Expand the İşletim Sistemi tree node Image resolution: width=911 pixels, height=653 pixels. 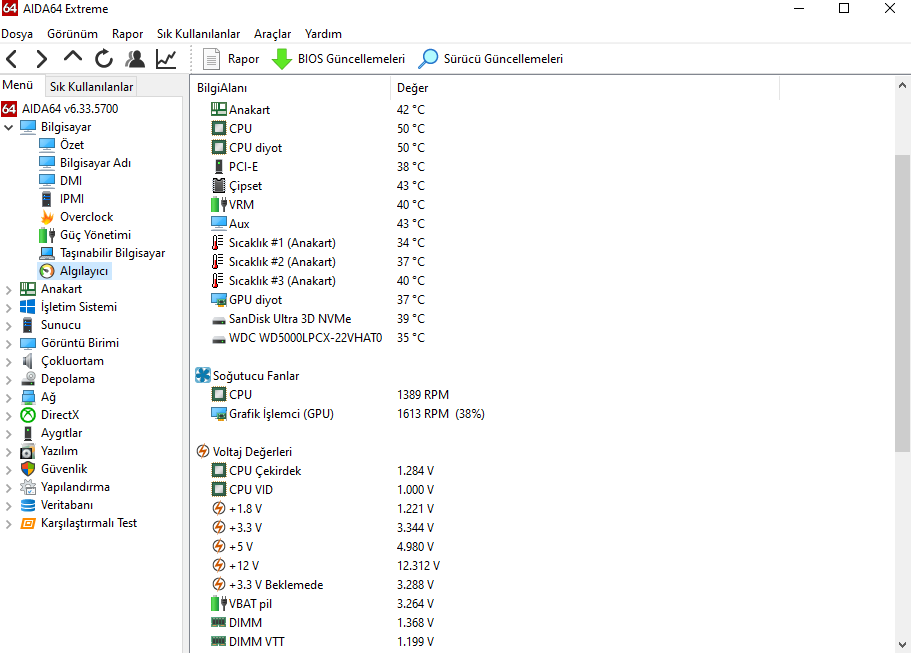(x=9, y=307)
